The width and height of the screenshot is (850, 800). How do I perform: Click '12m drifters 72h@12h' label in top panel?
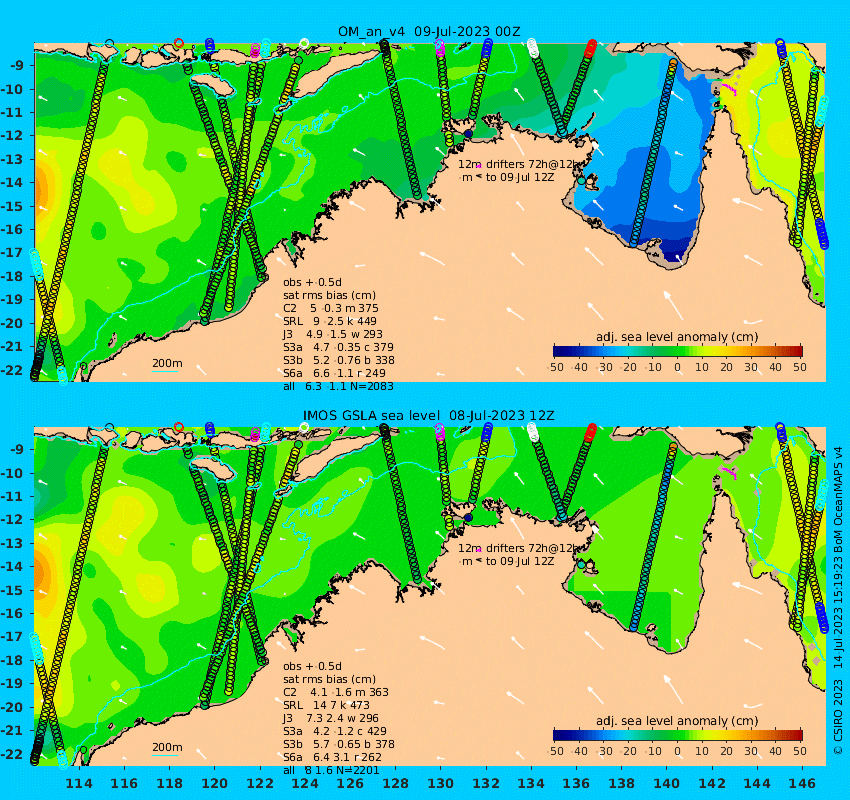[519, 164]
